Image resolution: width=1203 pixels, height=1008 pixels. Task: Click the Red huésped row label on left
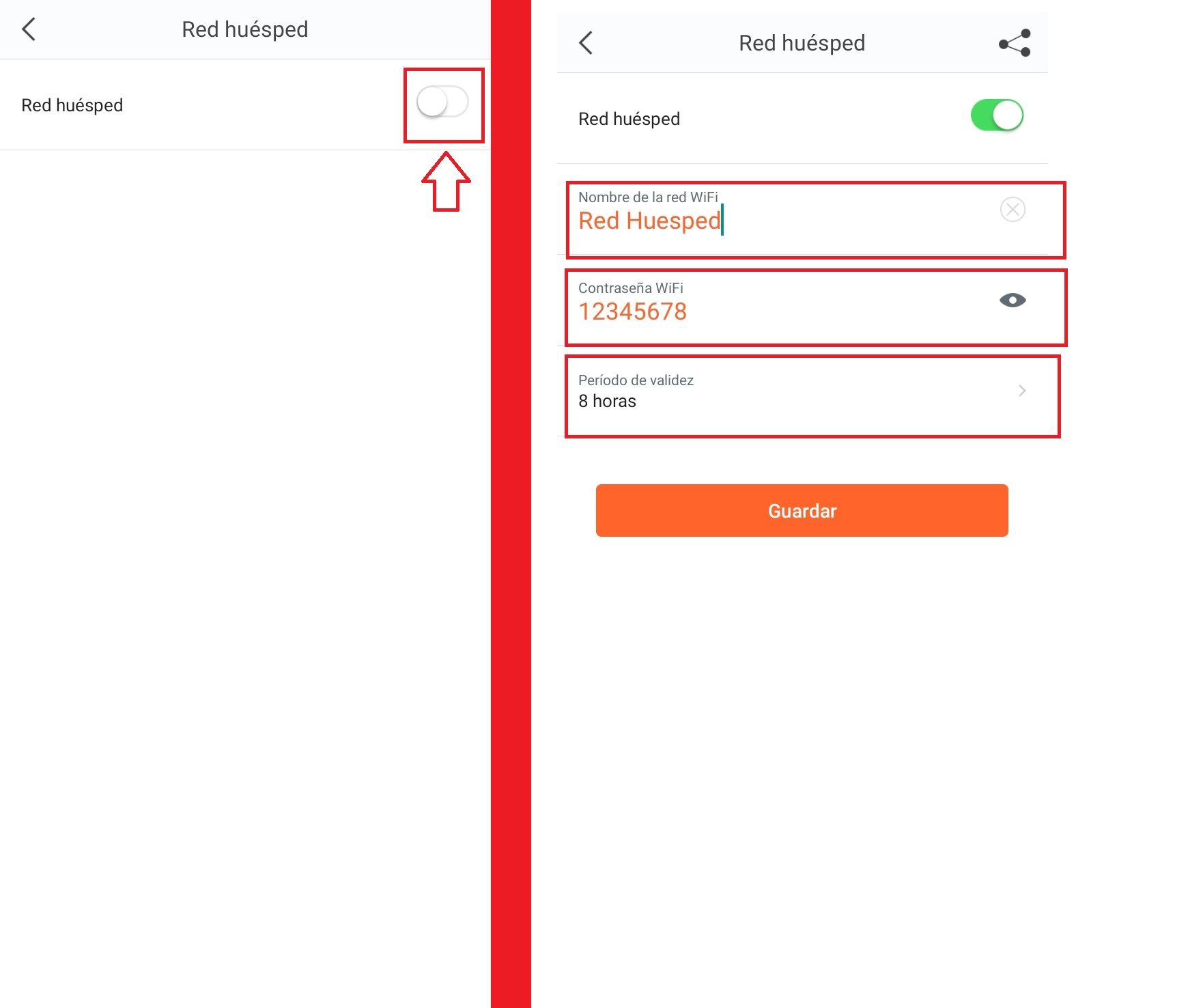coord(72,106)
